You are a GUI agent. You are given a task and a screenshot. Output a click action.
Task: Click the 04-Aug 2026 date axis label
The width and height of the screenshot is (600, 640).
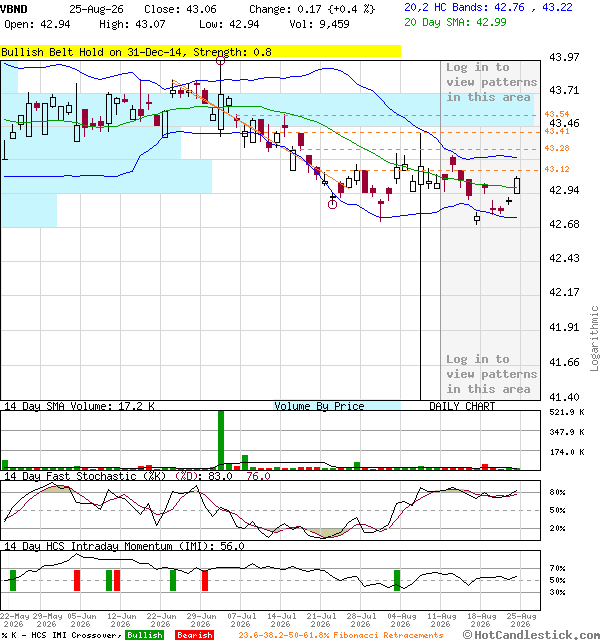[x=401, y=620]
